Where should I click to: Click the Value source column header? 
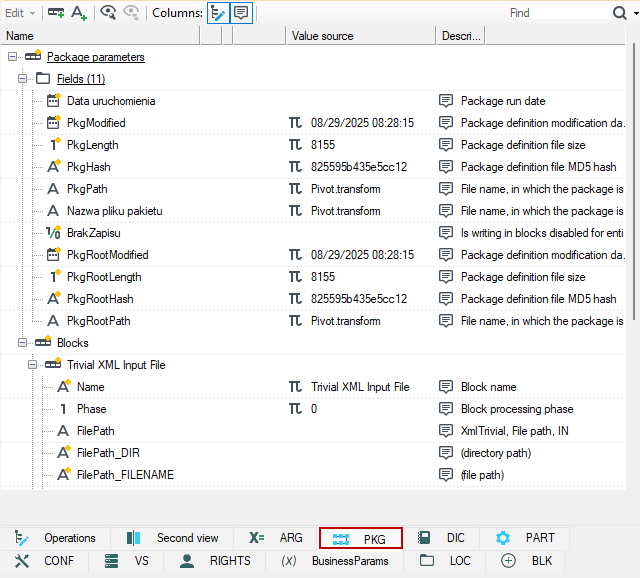(361, 36)
